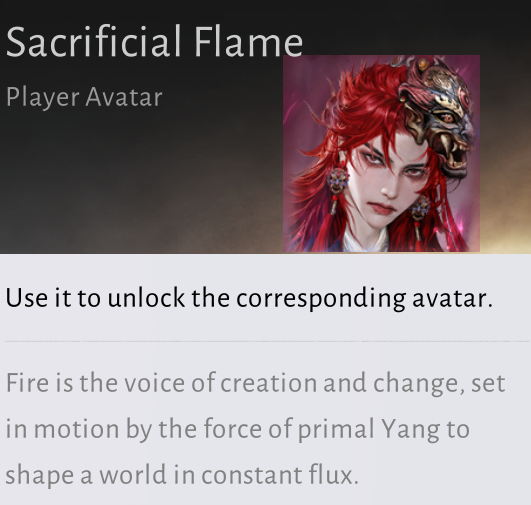Screen dimensions: 531x505
Task: Select the word "Flame" in the title
Action: [248, 42]
